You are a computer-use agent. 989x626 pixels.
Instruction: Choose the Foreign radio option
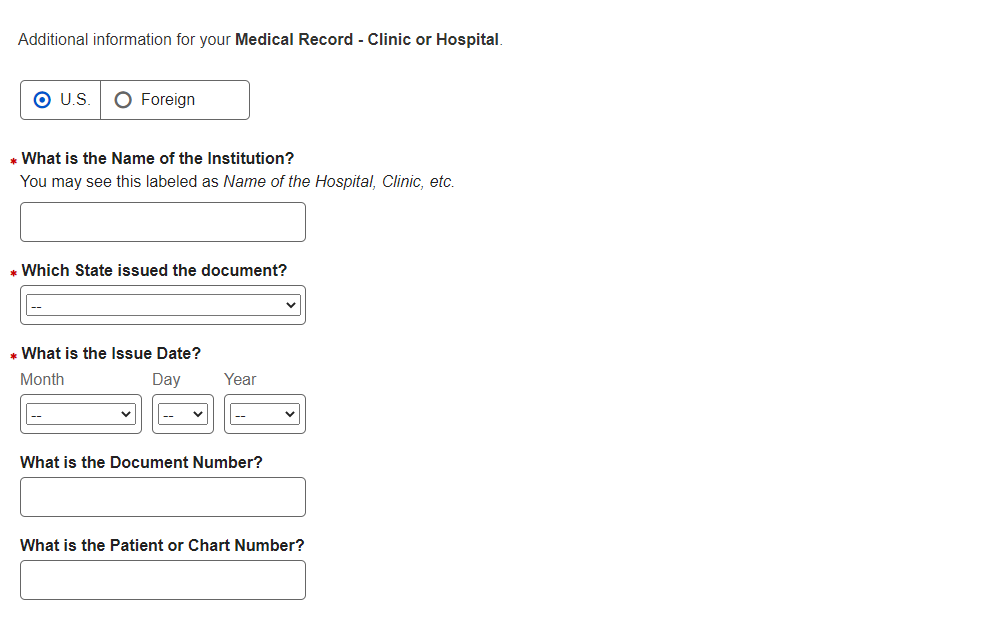coord(123,100)
